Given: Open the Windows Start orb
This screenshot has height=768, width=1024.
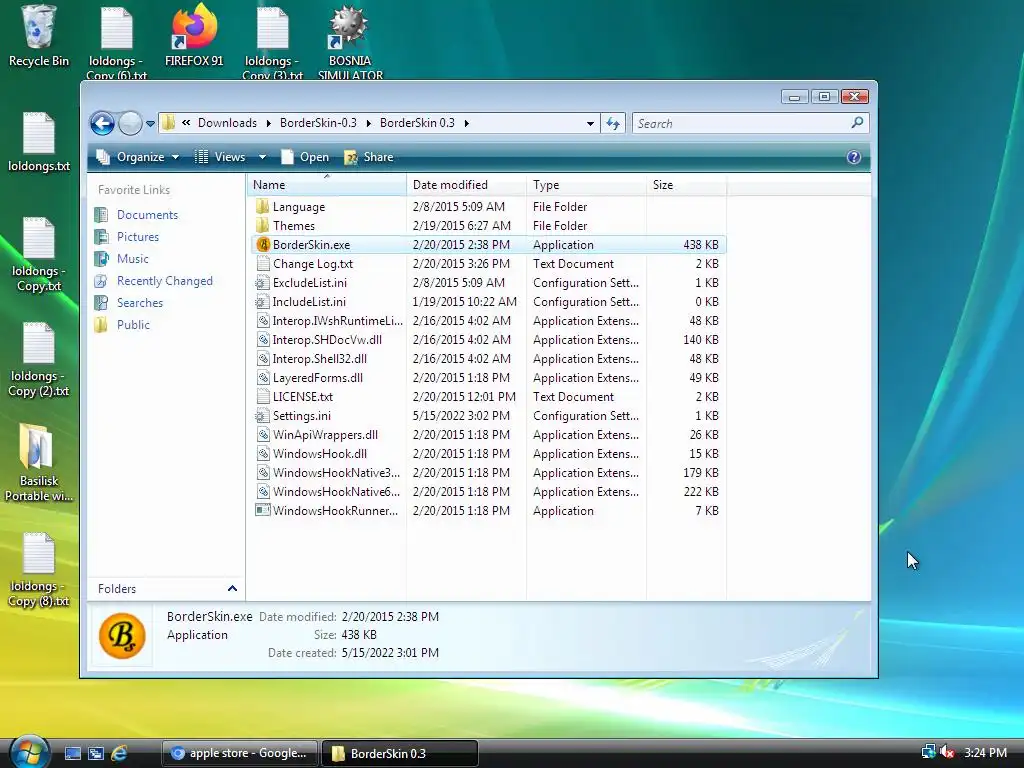Looking at the screenshot, I should pos(29,752).
